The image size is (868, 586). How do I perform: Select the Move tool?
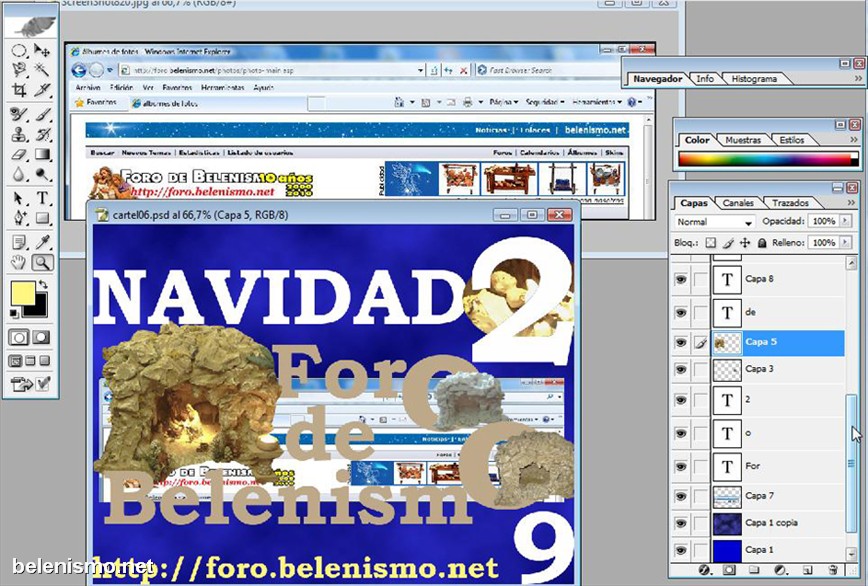click(x=43, y=49)
